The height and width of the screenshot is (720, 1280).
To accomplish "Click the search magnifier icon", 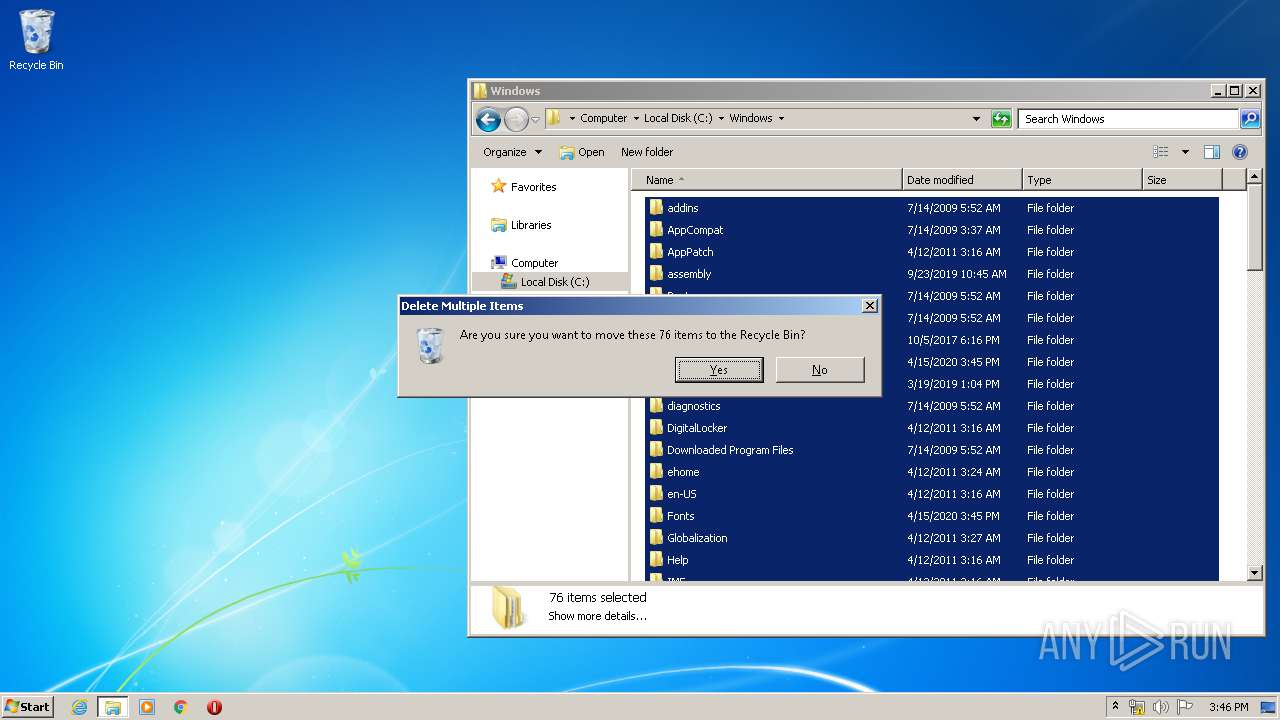I will pyautogui.click(x=1250, y=119).
